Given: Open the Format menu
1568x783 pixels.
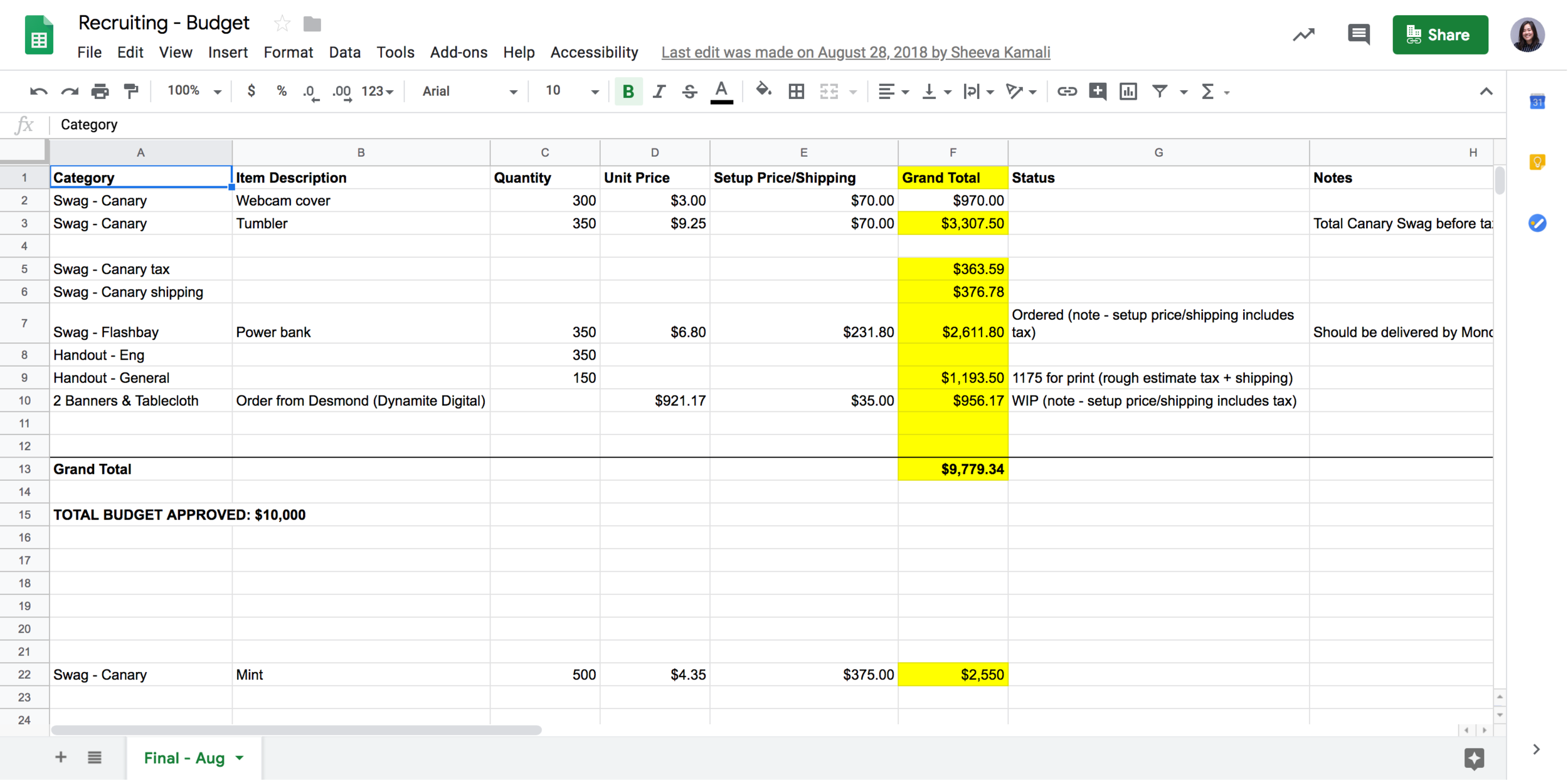Looking at the screenshot, I should point(288,53).
